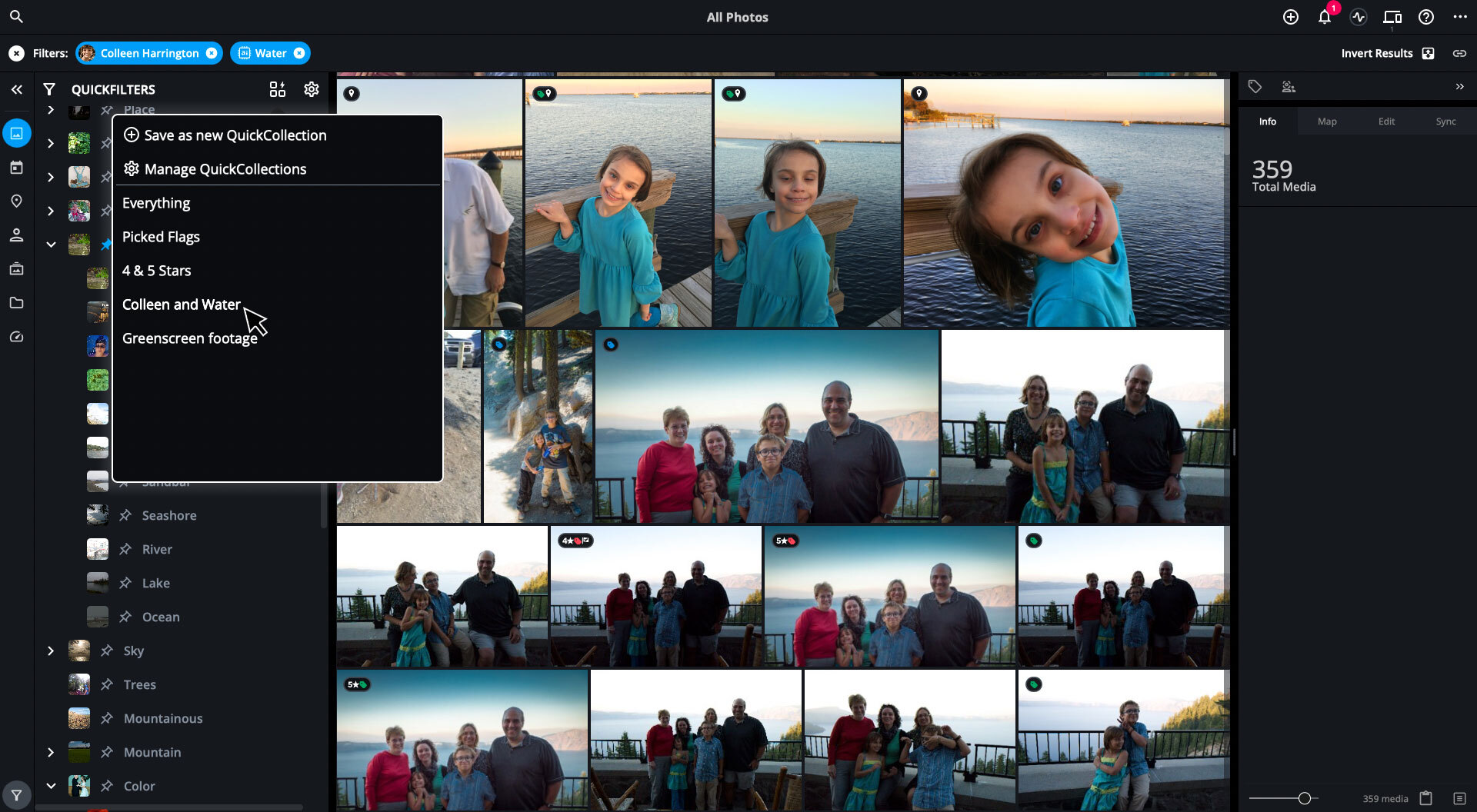The image size is (1477, 812).
Task: Open the Folders view
Action: tap(16, 302)
